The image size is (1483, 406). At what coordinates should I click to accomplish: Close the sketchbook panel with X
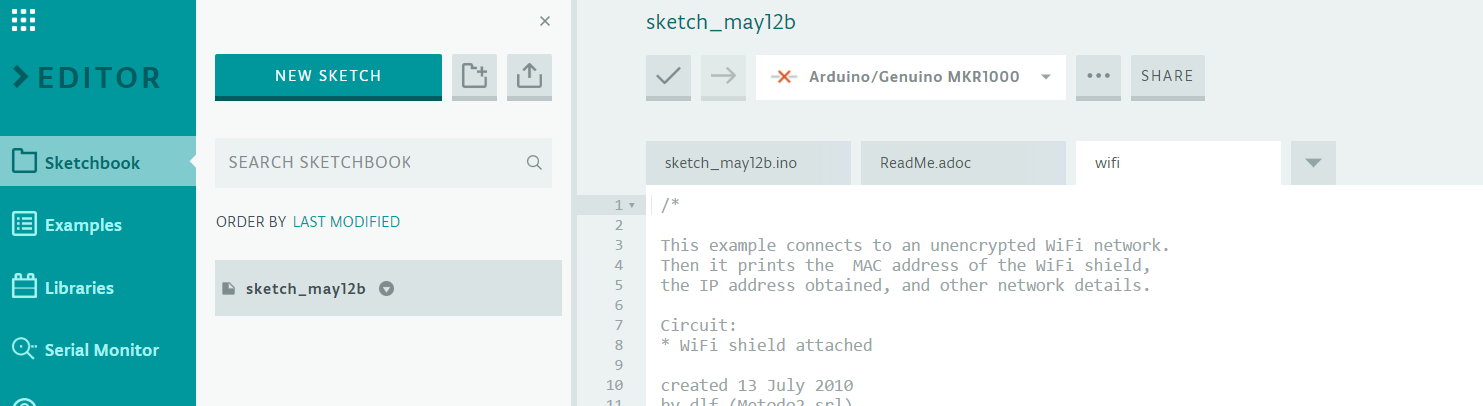click(x=545, y=21)
